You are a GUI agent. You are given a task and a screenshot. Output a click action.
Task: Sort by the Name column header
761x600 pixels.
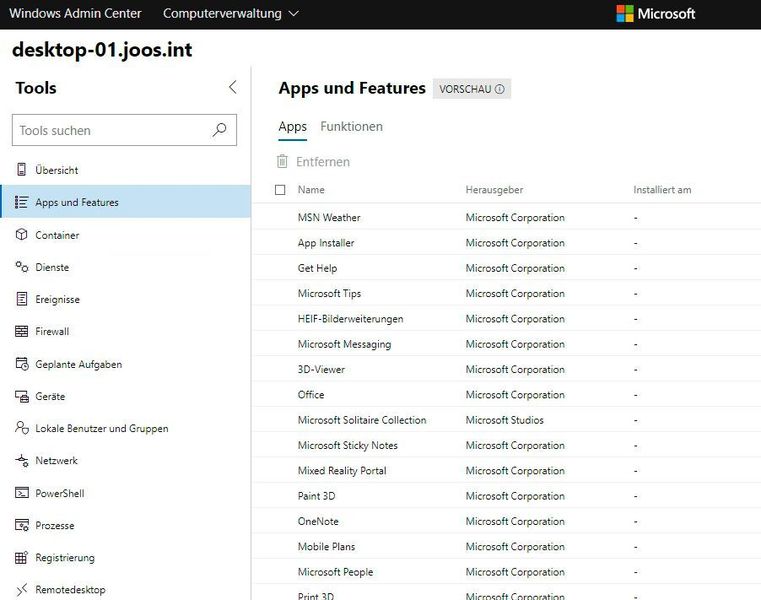[311, 189]
